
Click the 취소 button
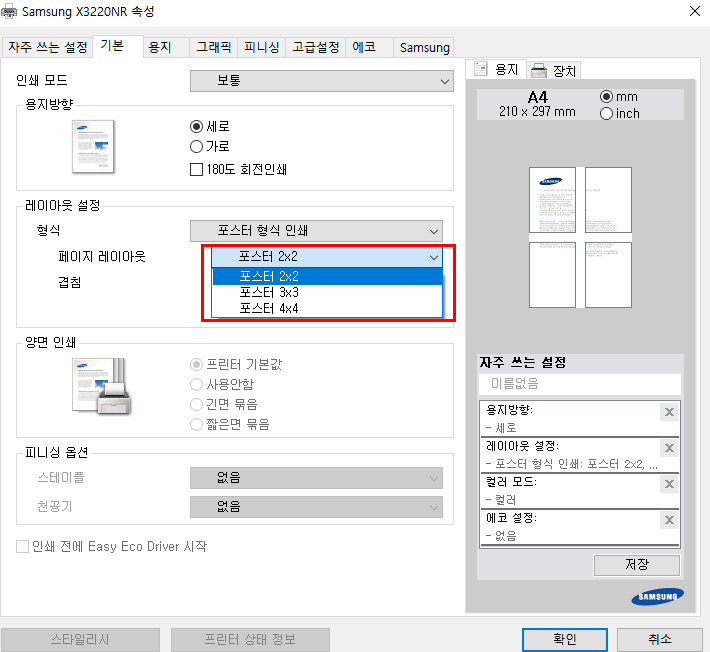click(x=659, y=640)
